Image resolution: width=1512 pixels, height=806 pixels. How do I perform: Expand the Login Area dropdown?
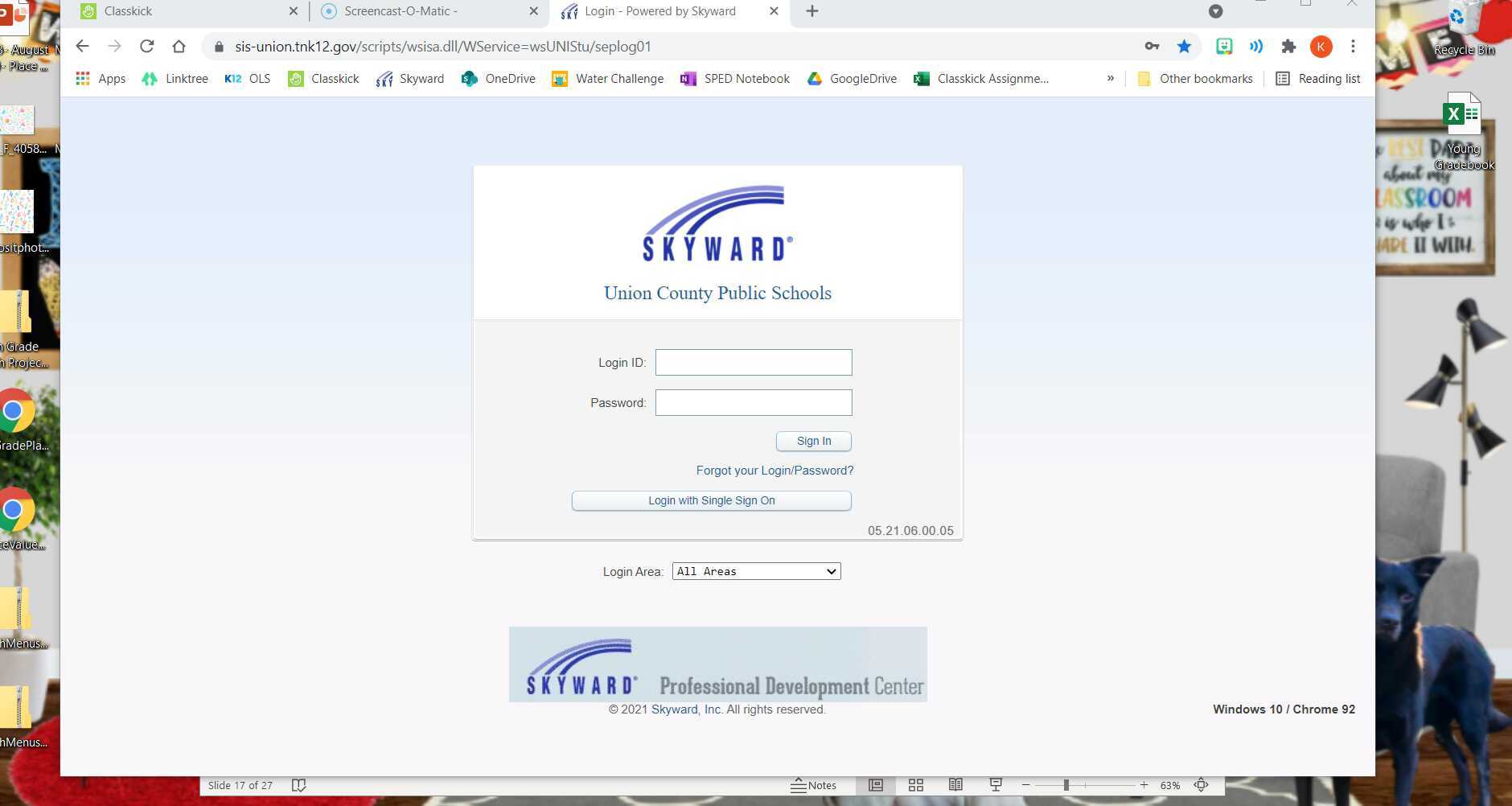coord(756,571)
